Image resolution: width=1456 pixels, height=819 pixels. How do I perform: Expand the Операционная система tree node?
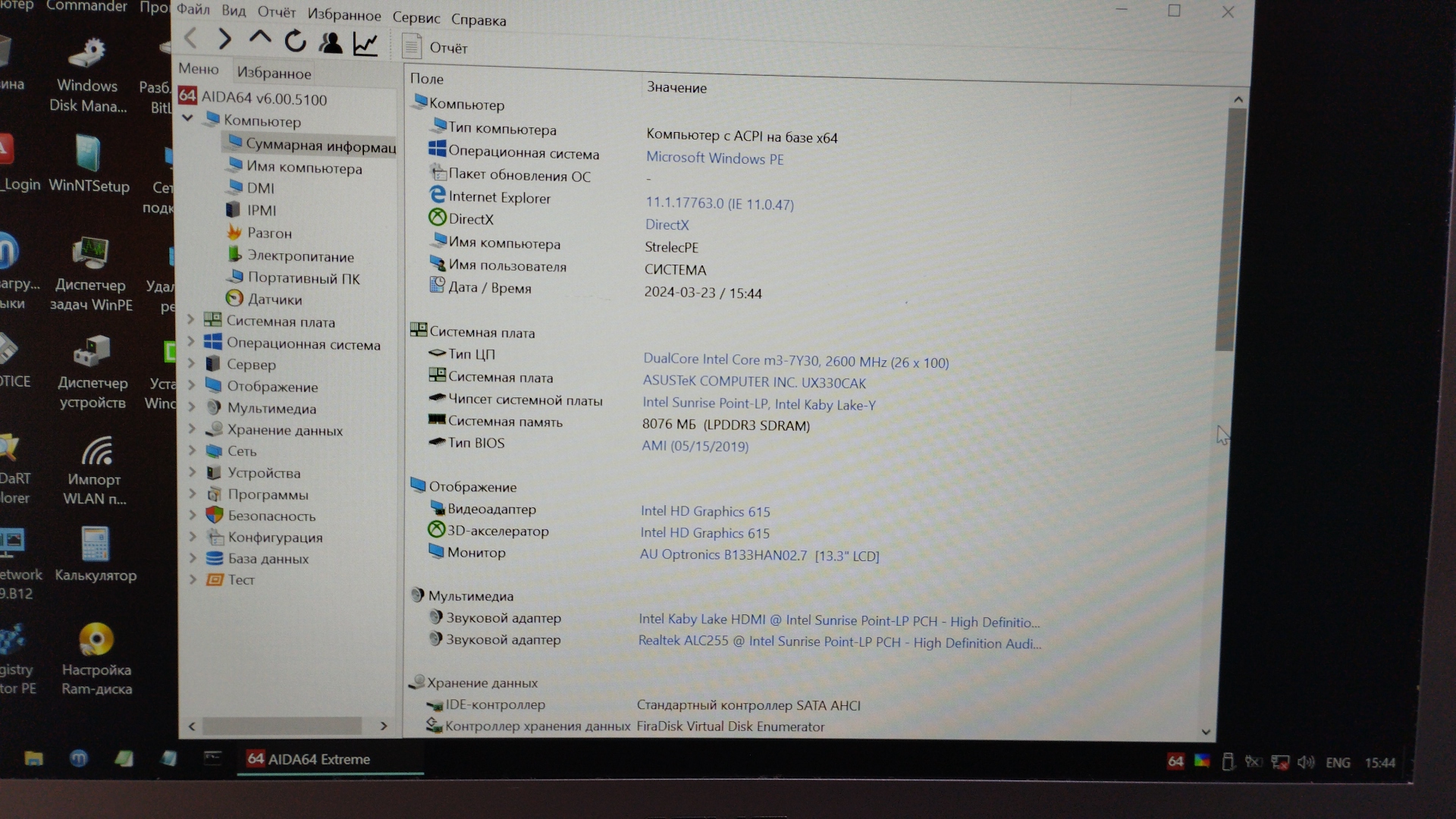pyautogui.click(x=191, y=341)
